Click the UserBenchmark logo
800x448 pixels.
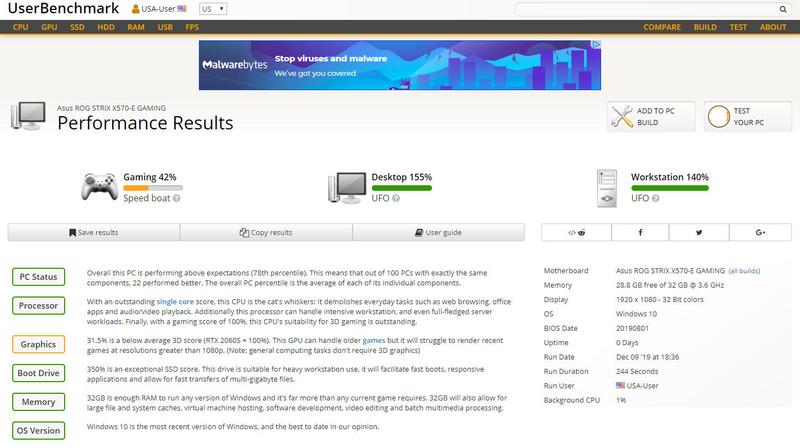point(63,8)
